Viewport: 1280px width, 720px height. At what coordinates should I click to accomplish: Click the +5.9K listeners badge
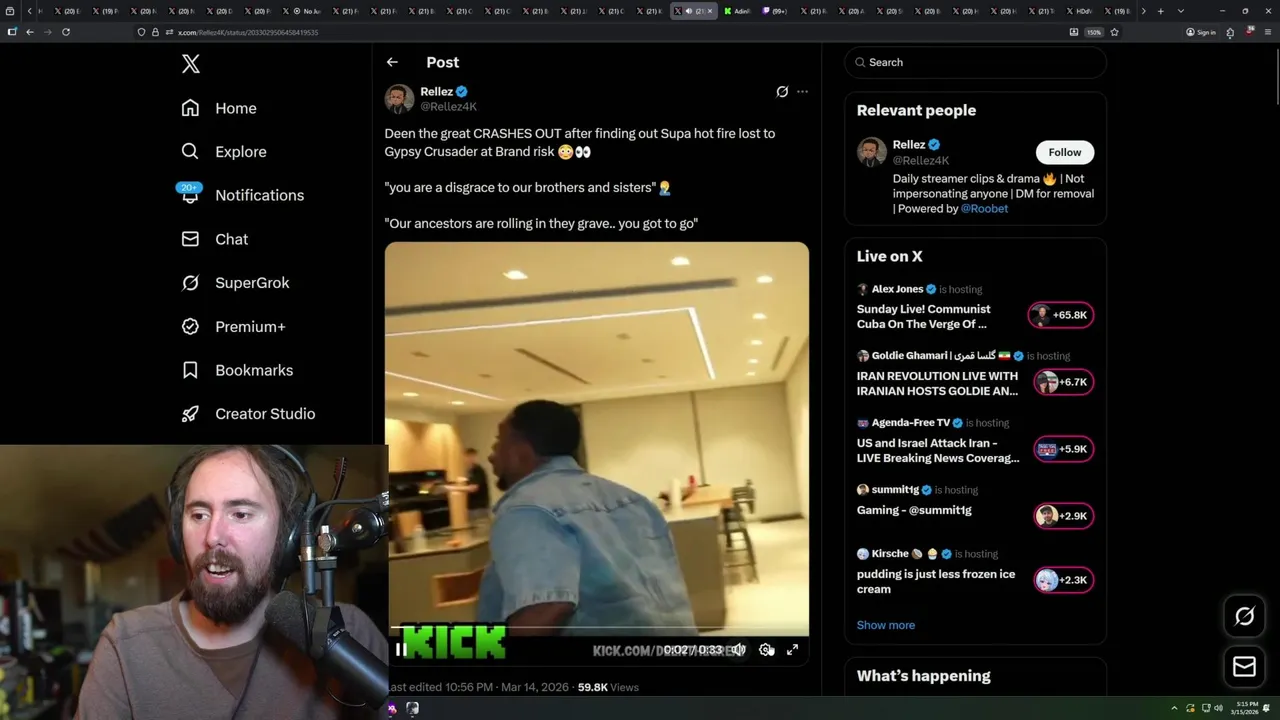pos(1064,449)
